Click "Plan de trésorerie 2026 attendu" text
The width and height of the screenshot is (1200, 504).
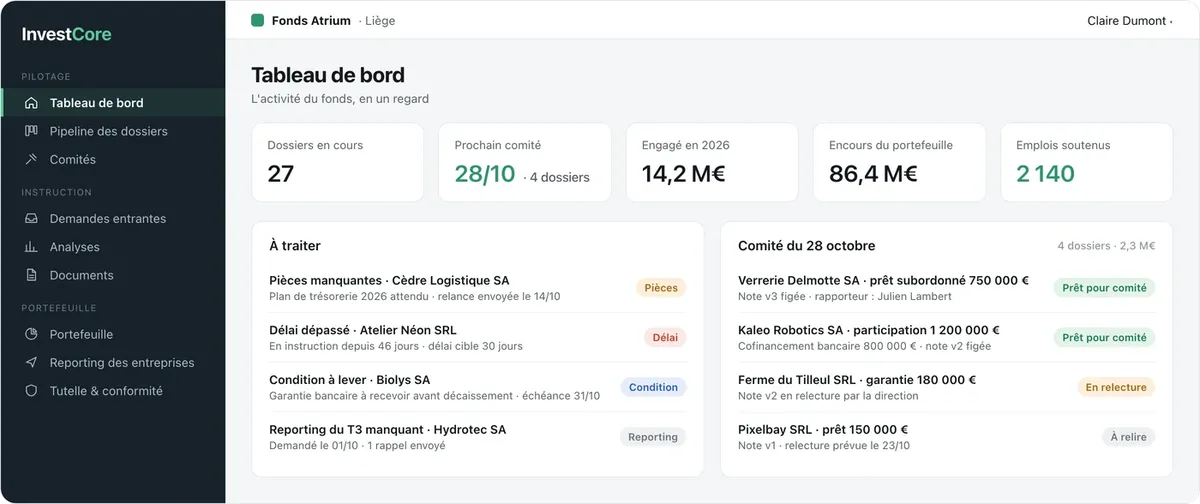click(346, 297)
